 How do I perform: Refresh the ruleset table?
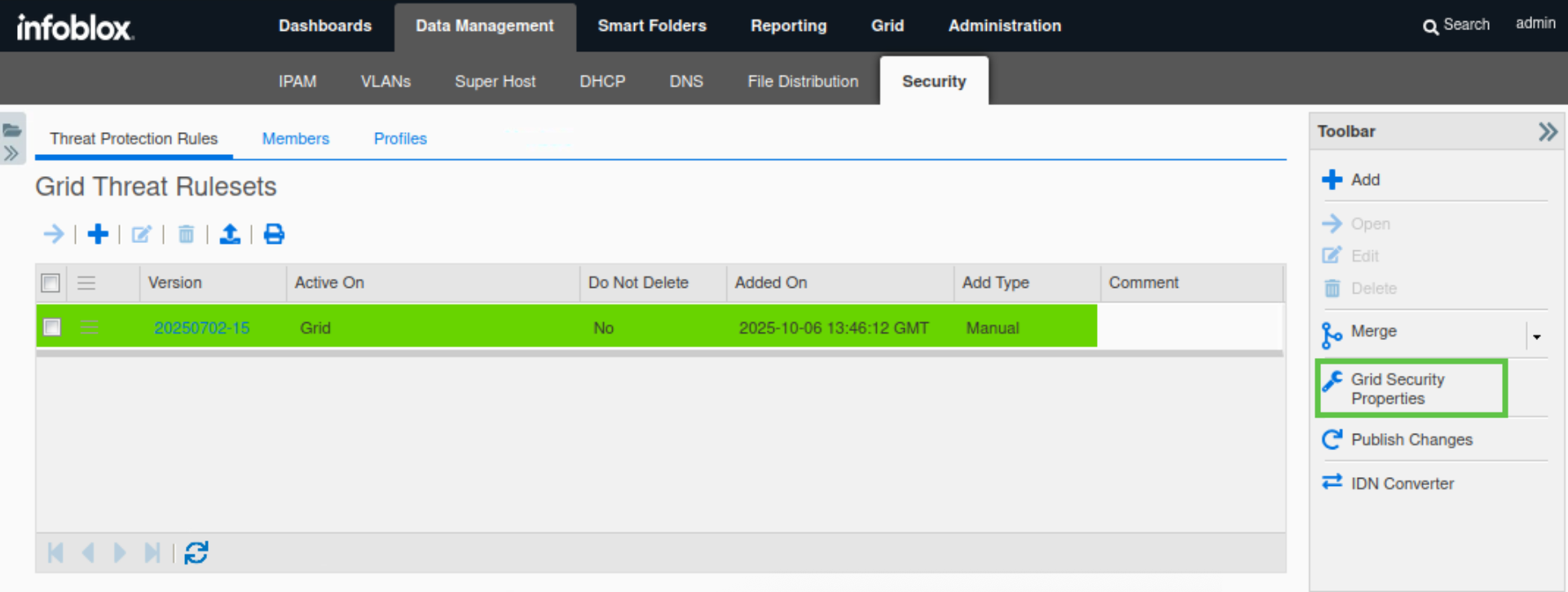(196, 553)
